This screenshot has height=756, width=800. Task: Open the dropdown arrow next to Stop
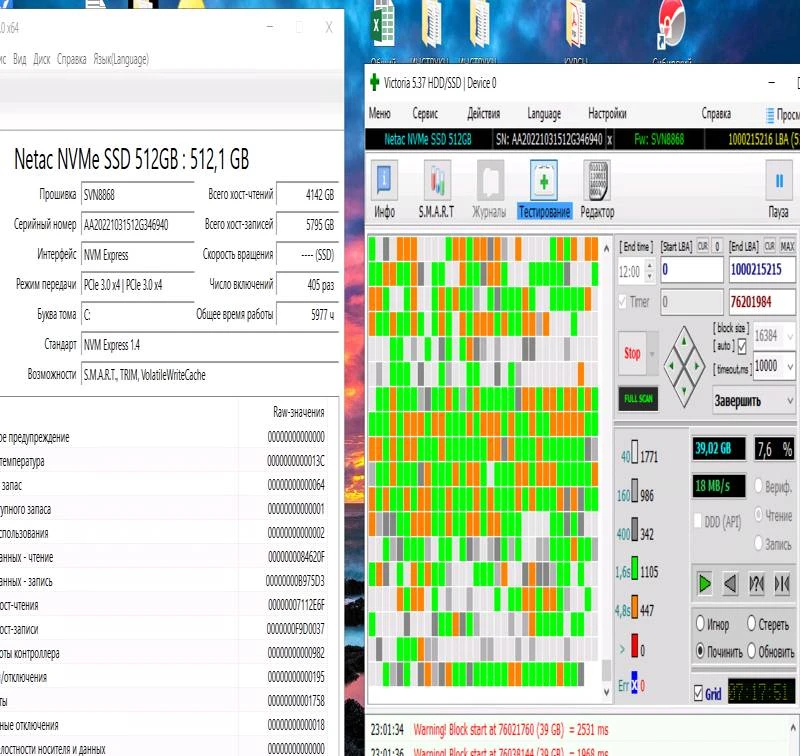click(652, 354)
